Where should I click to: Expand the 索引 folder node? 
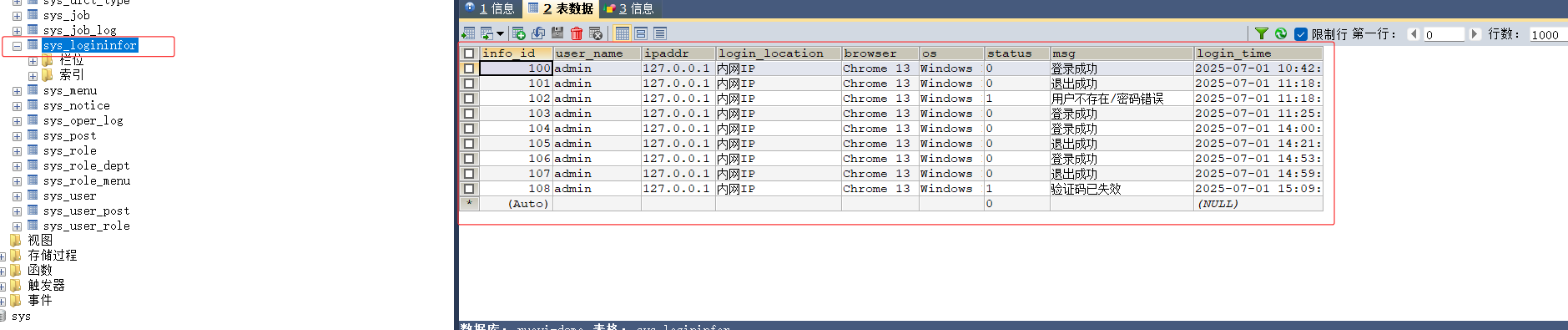pos(33,76)
